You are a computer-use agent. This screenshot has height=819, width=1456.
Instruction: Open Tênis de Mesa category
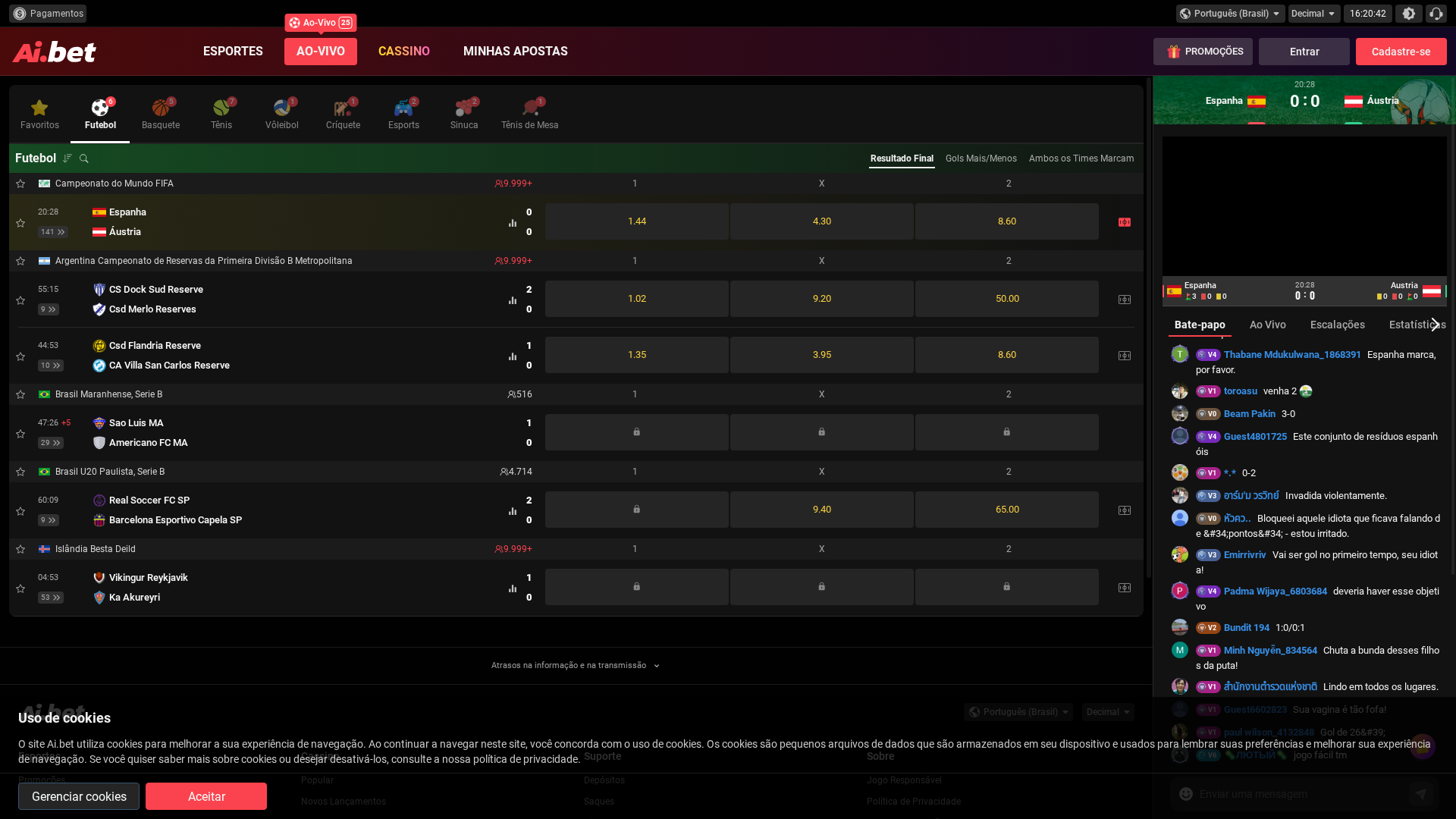pos(529,115)
